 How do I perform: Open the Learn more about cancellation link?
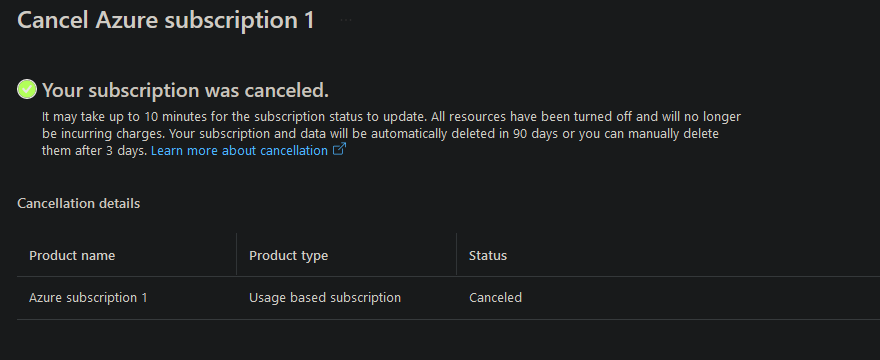pos(239,151)
